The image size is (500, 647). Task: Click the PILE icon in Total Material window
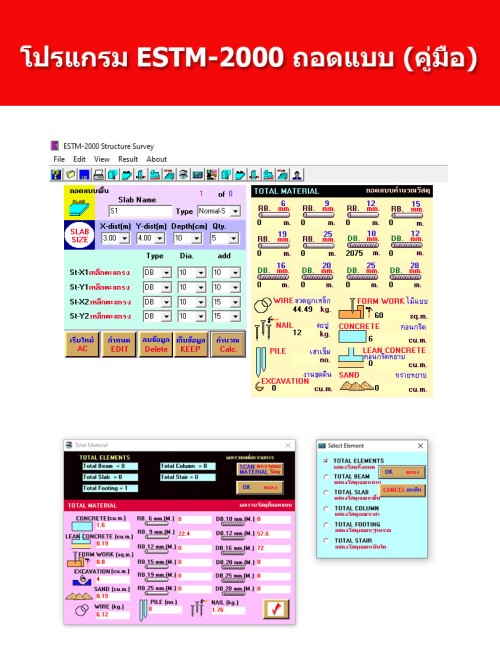tap(143, 610)
